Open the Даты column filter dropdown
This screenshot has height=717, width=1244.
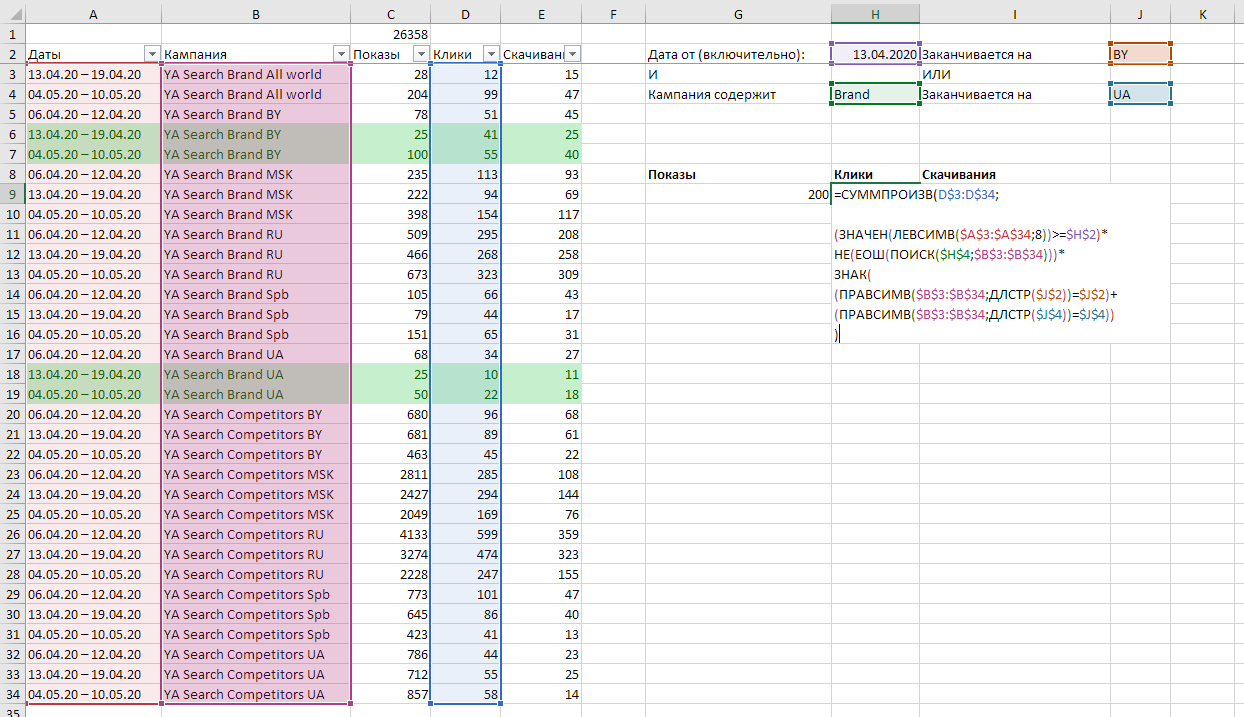[152, 54]
